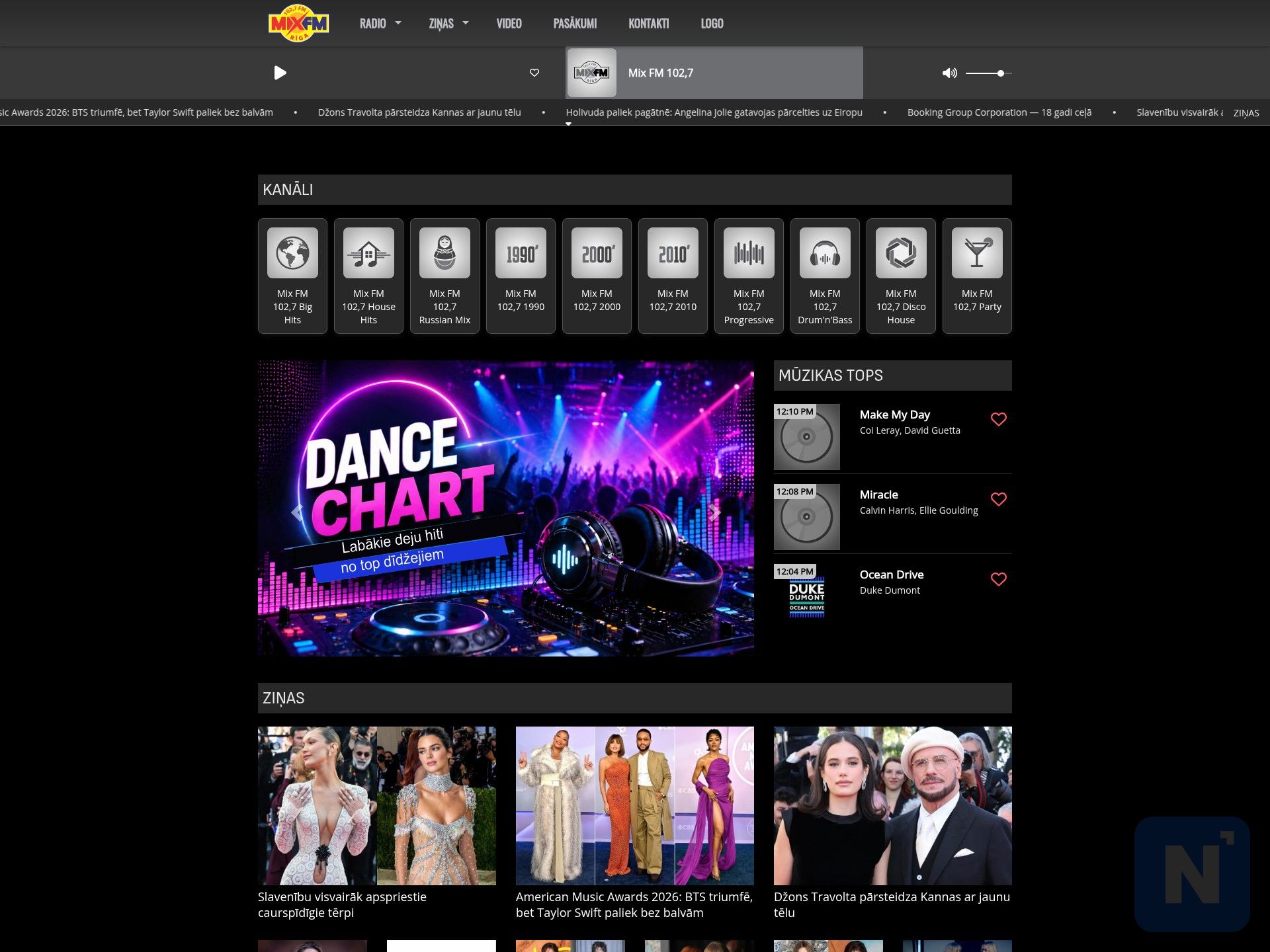1270x952 pixels.
Task: Open the Miracle song title
Action: tap(879, 495)
